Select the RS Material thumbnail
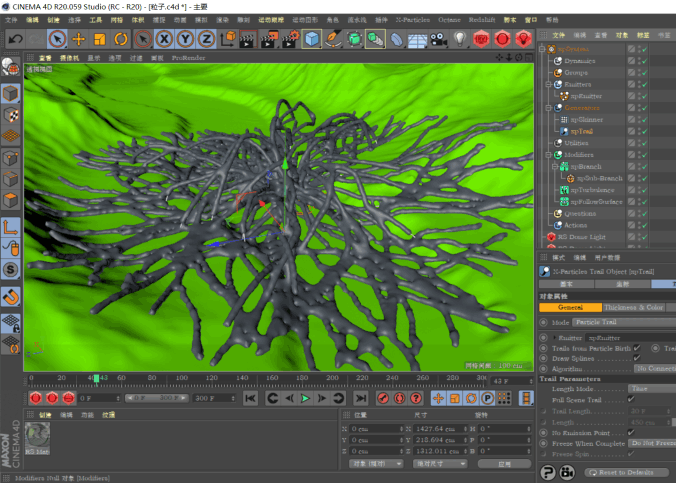676x483 pixels. coord(37,439)
